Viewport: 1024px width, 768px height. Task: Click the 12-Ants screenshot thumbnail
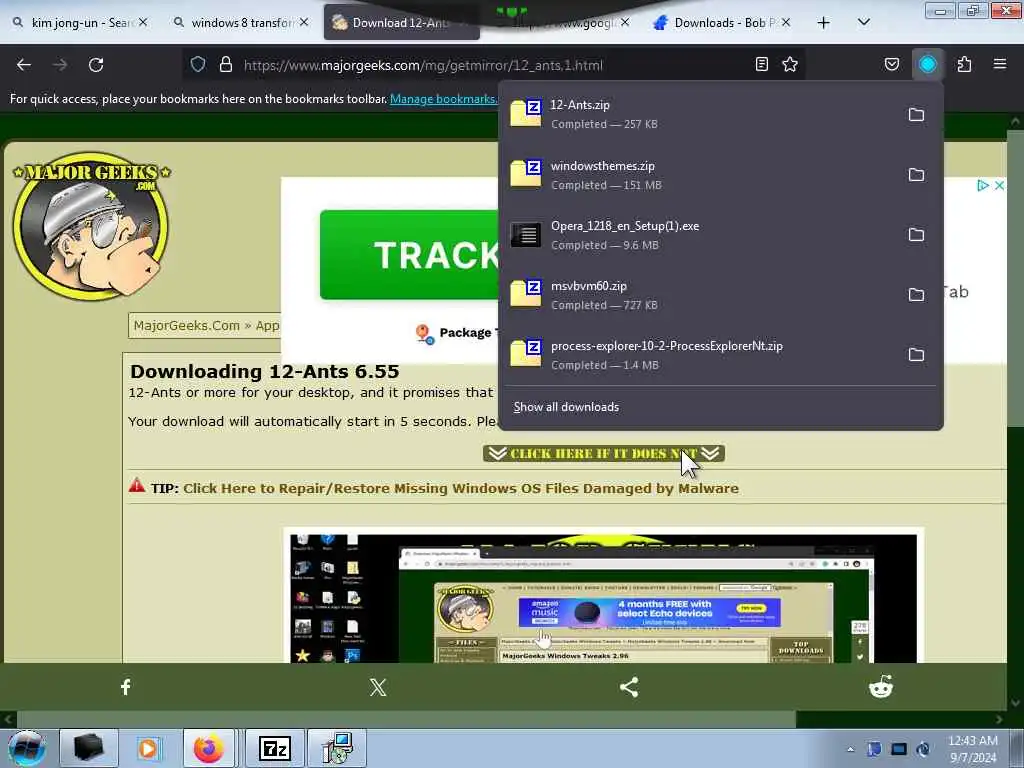click(x=603, y=598)
